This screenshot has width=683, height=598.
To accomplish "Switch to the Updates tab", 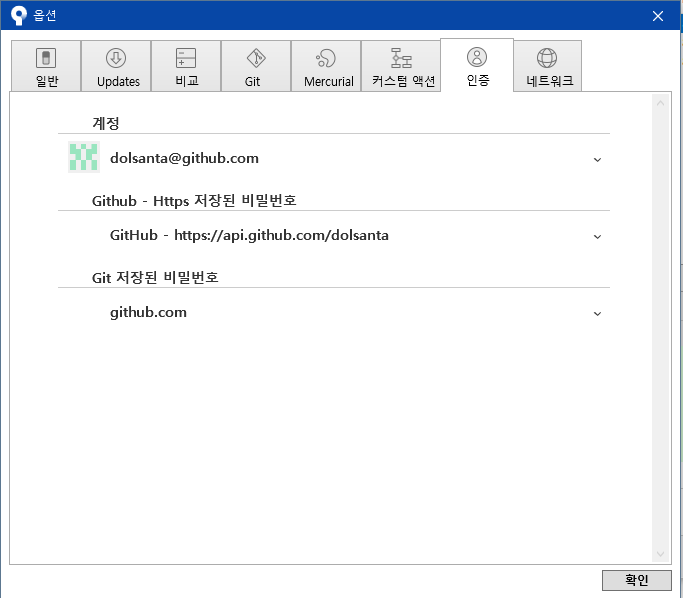I will point(116,66).
